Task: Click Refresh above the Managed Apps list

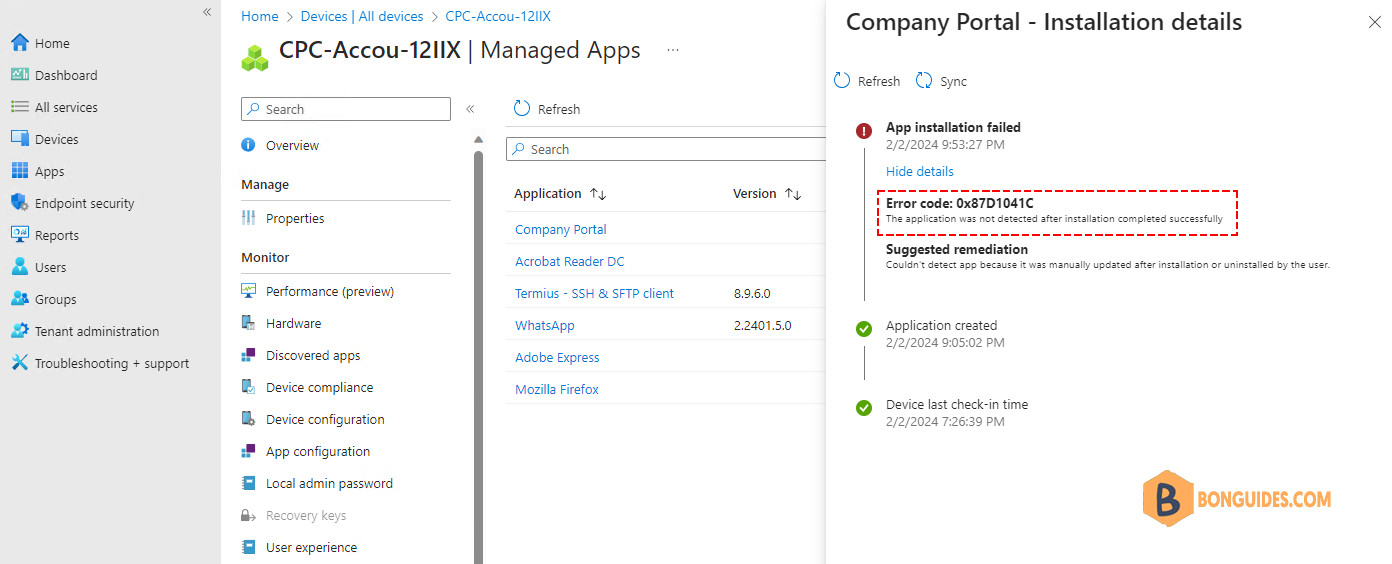Action: pos(547,109)
